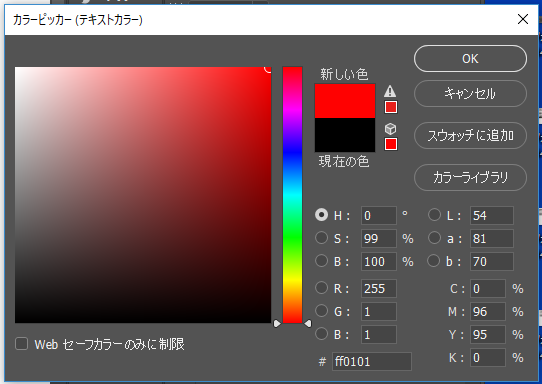The image size is (542, 384).
Task: Click the current color black preview
Action: tap(345, 135)
